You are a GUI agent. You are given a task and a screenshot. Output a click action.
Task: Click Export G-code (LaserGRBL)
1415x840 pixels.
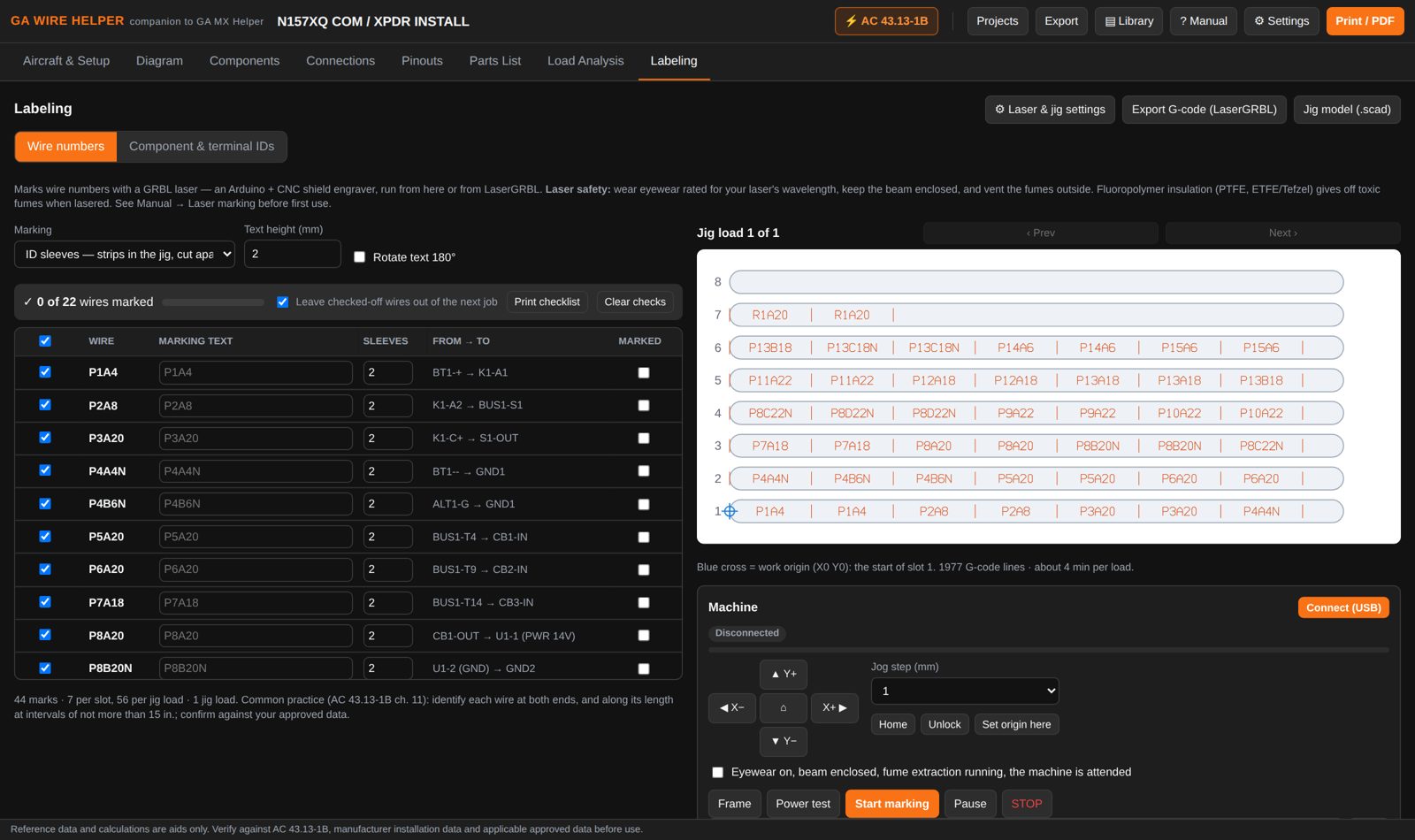click(x=1205, y=110)
